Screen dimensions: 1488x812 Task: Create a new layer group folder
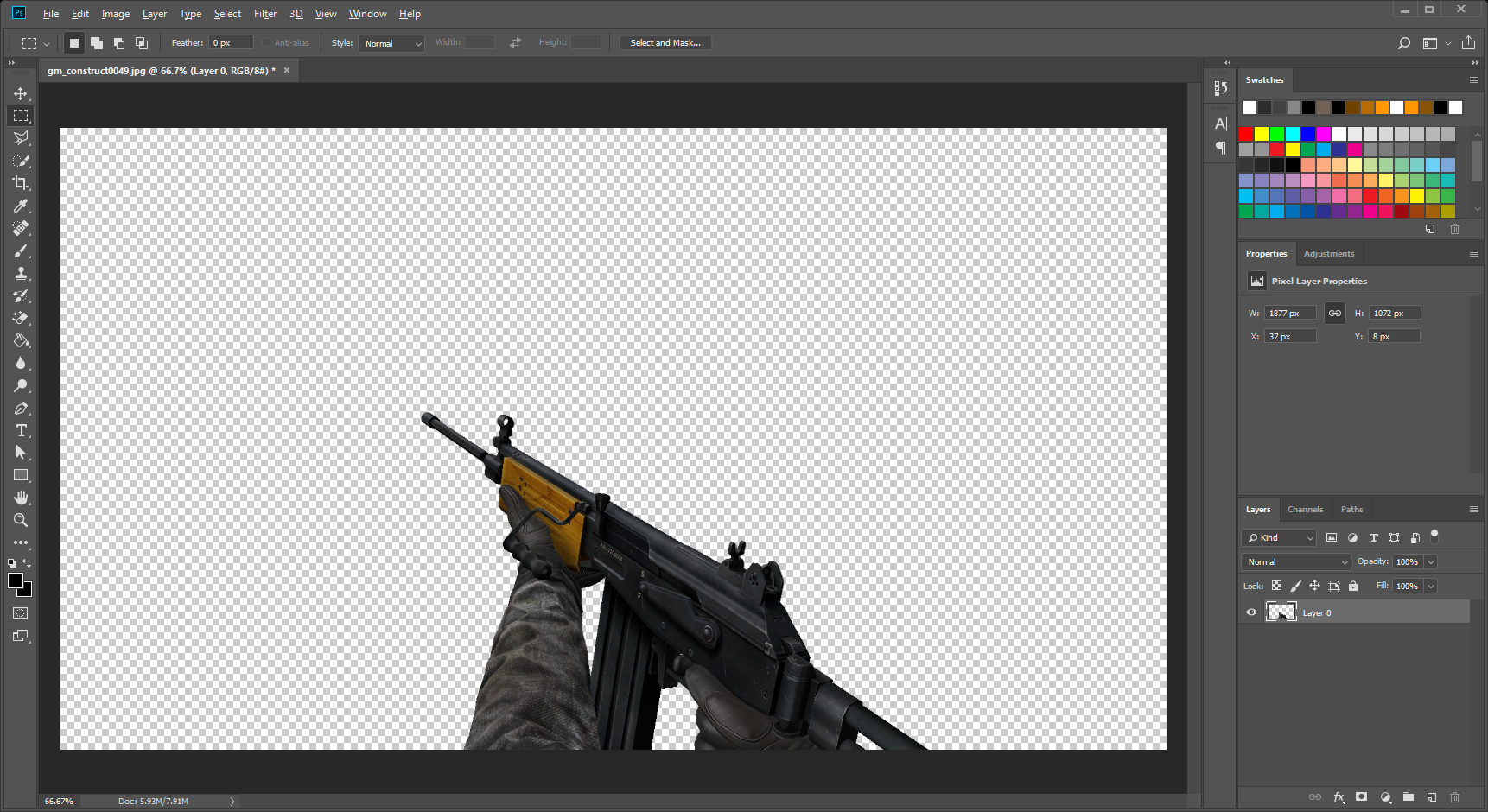click(x=1409, y=797)
